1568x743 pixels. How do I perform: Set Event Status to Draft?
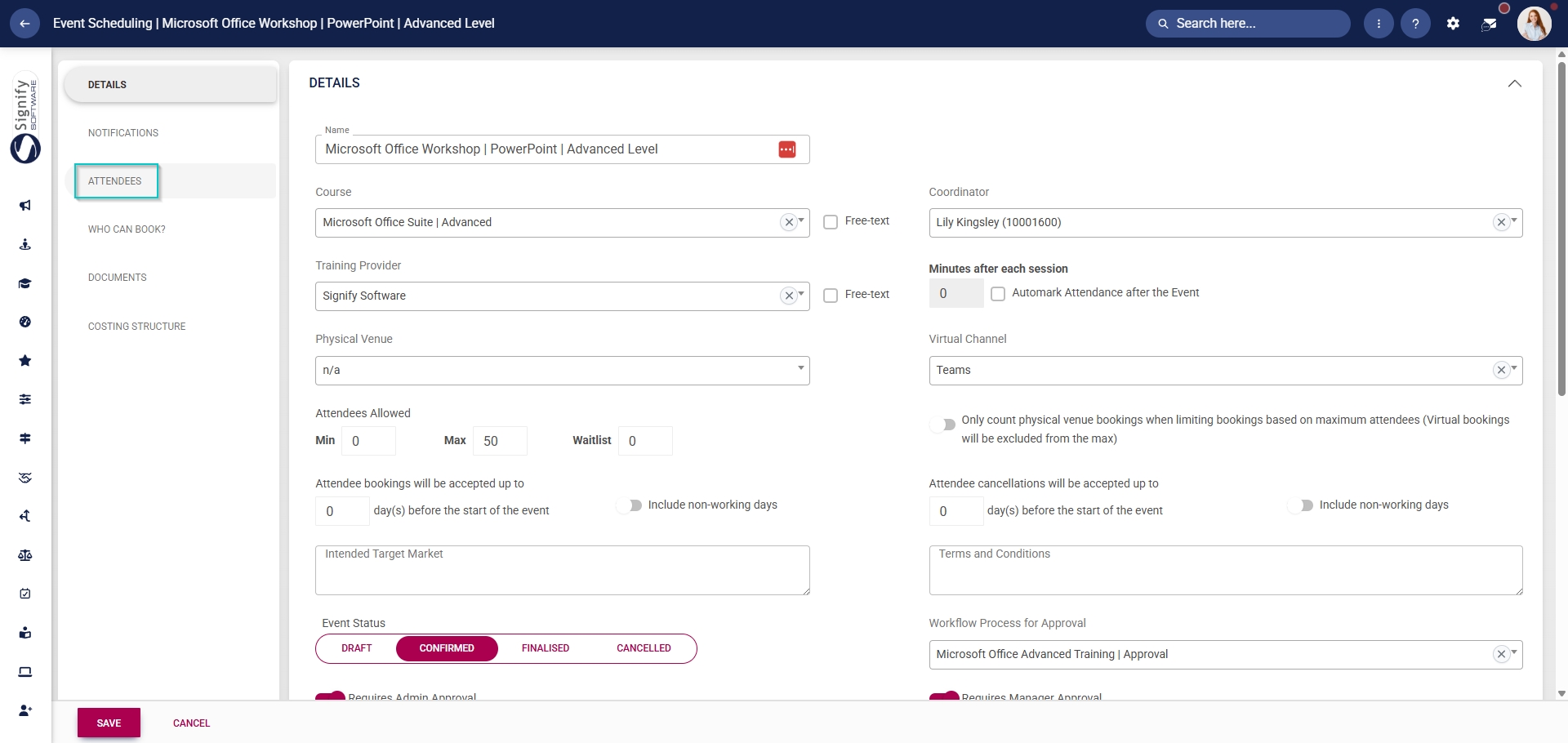click(x=357, y=648)
